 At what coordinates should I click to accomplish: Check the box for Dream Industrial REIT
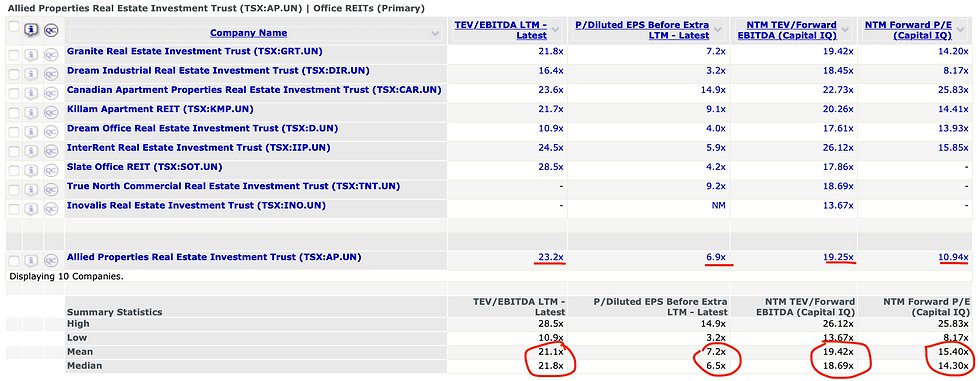click(14, 74)
